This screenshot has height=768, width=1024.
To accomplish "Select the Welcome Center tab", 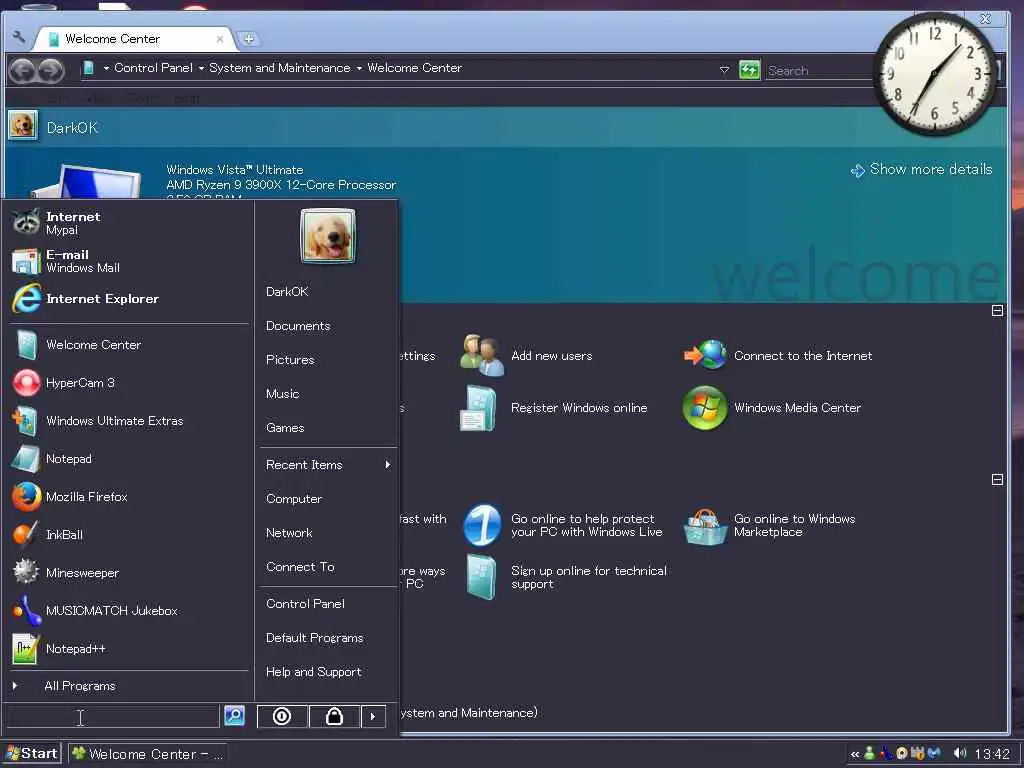I will coord(134,39).
